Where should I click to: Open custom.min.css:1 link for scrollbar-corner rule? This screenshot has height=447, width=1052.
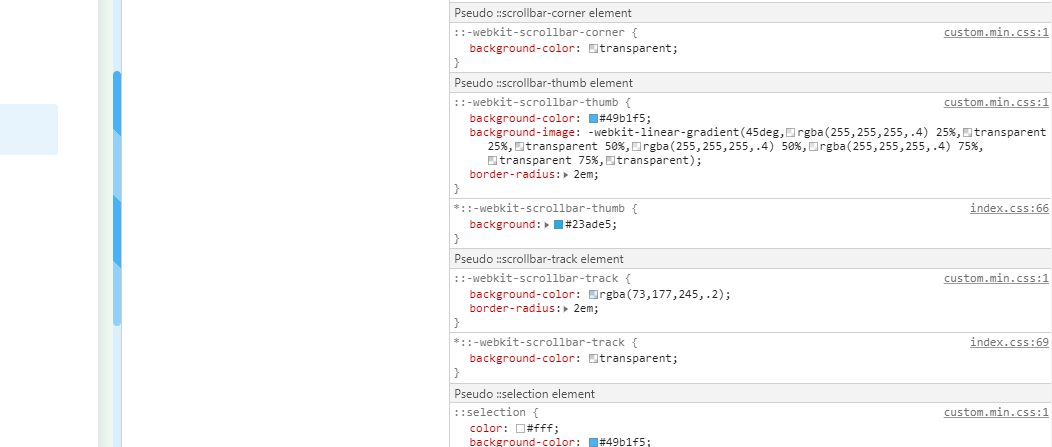tap(996, 32)
